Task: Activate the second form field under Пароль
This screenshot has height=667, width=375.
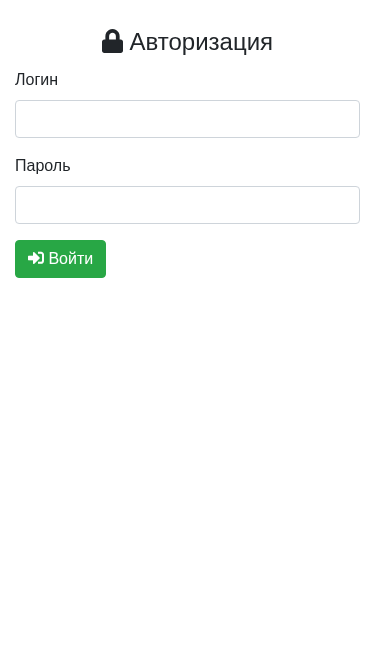Action: coord(188,205)
